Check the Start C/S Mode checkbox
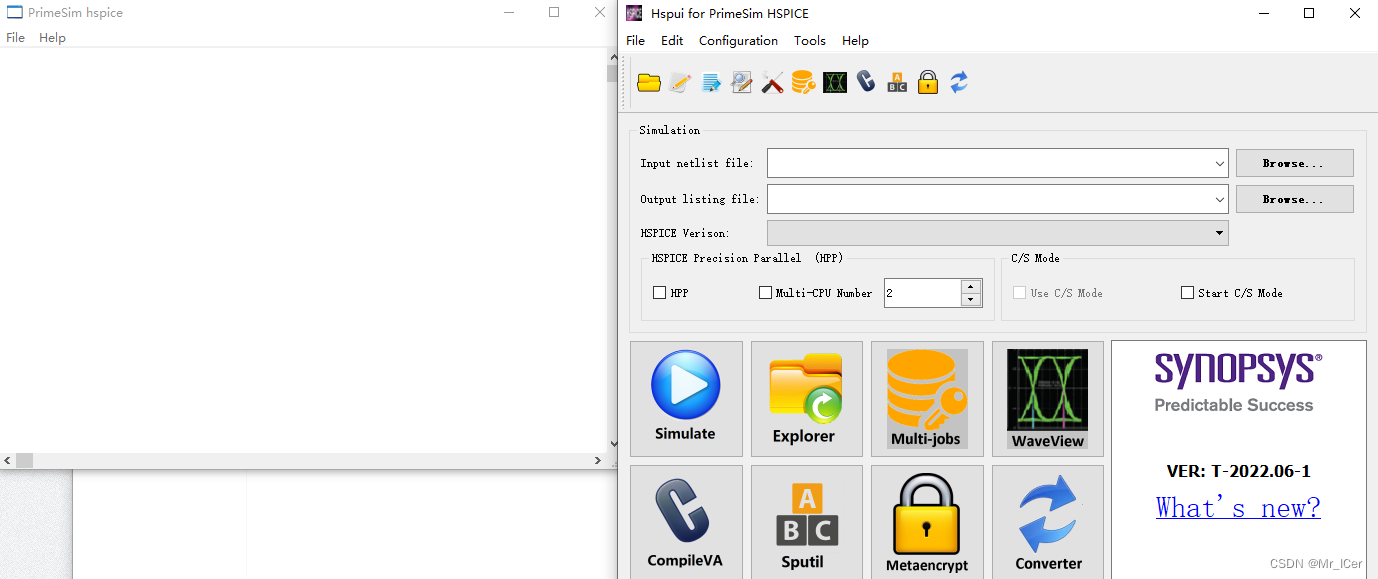1378x579 pixels. [1187, 293]
